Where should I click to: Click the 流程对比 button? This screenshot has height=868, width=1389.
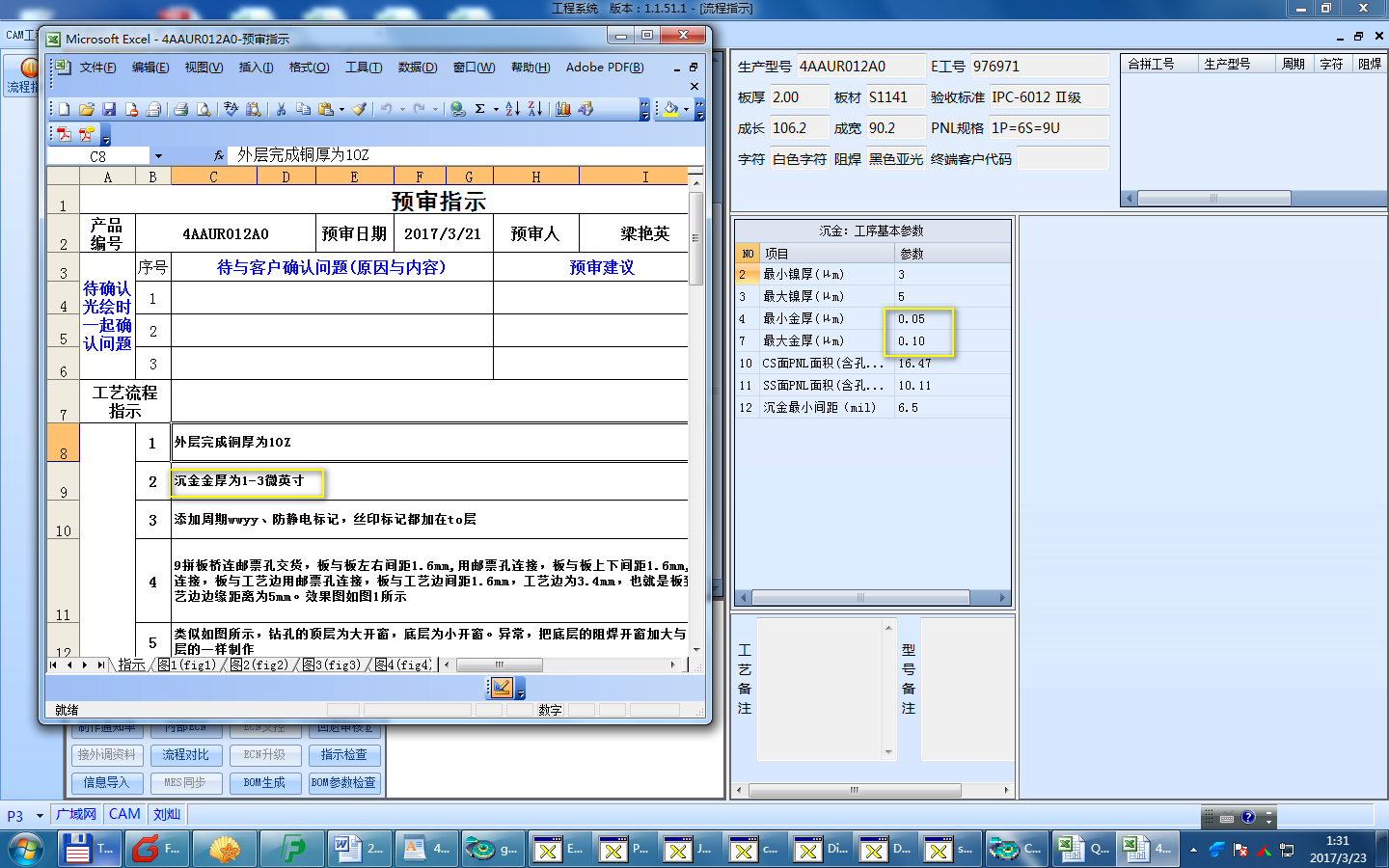(x=185, y=755)
